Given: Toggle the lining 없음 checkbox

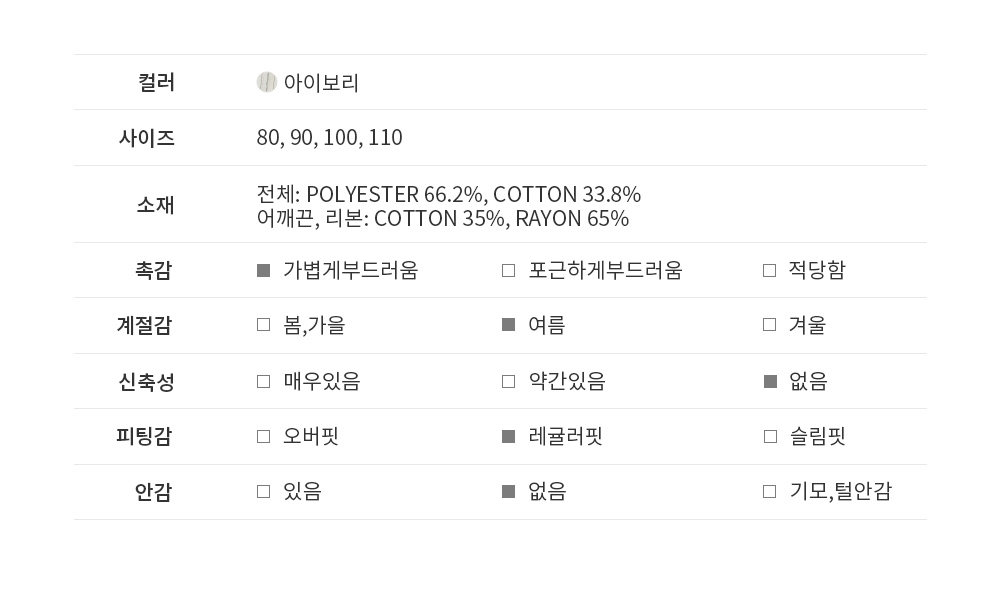Looking at the screenshot, I should (508, 491).
